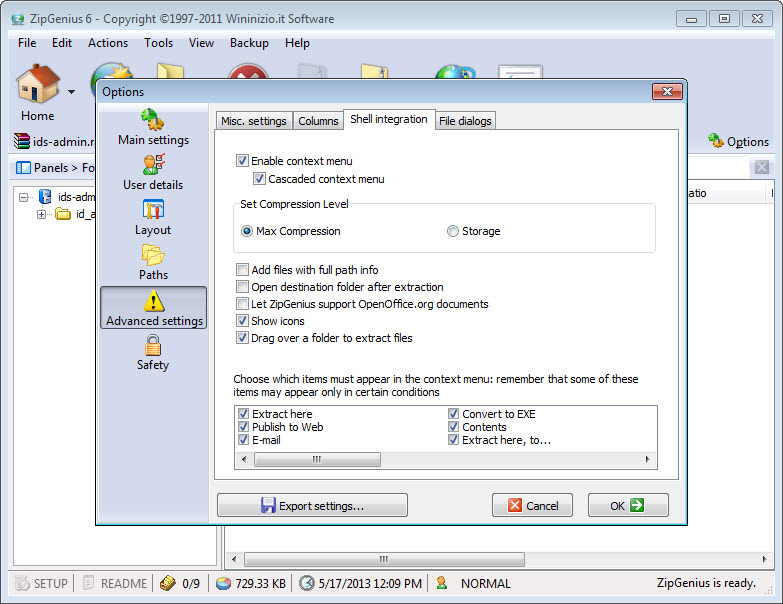Click Export settings... button

tap(313, 505)
